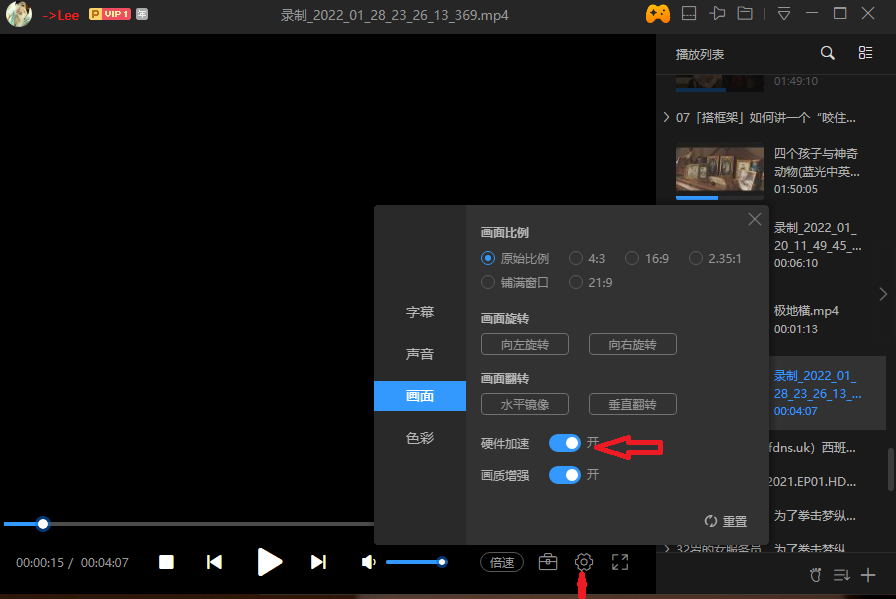Screen dimensions: 896x599
Task: Select the 16:9 aspect ratio option
Action: click(x=632, y=258)
